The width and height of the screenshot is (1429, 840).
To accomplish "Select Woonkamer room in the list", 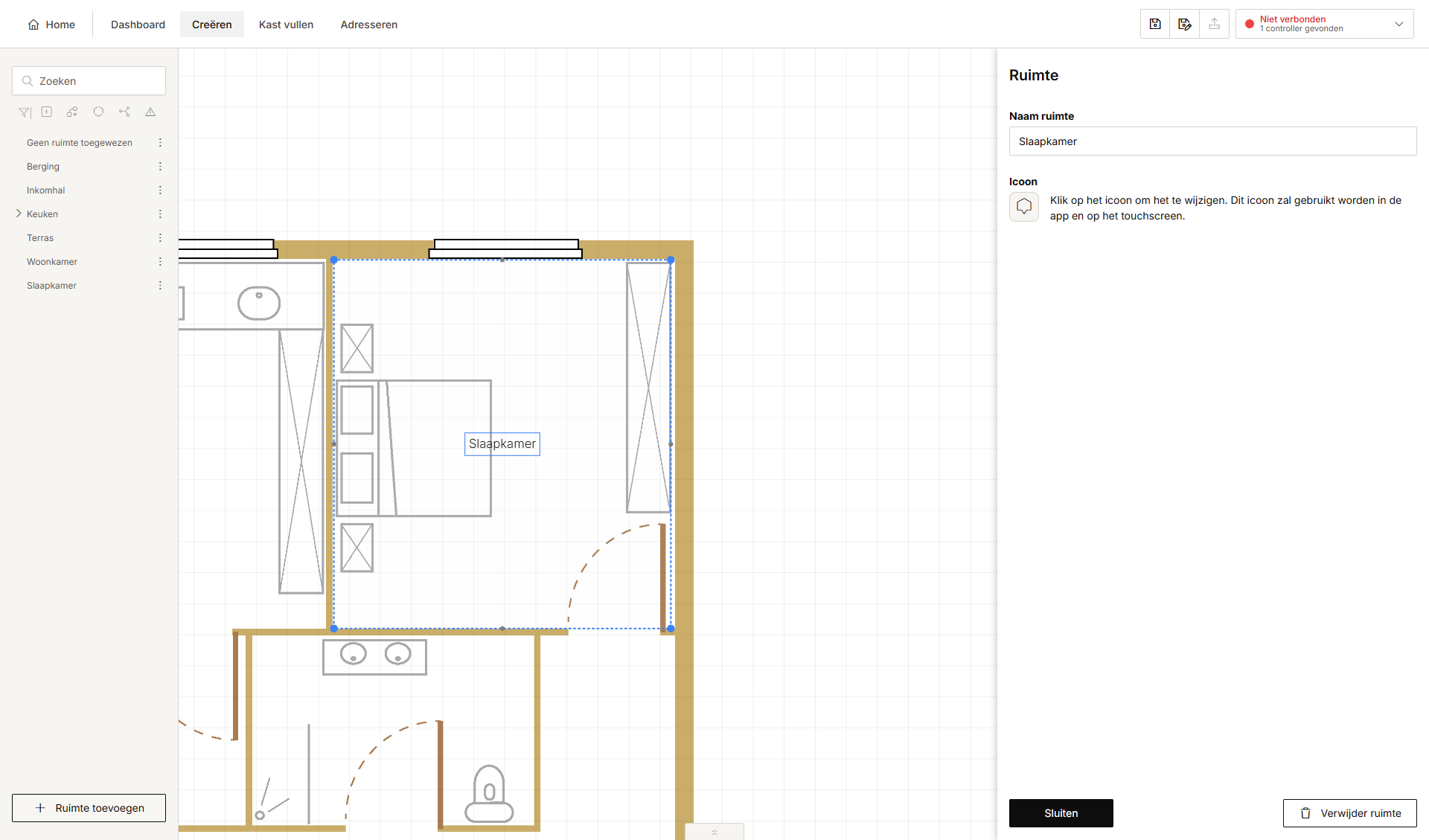I will [52, 262].
